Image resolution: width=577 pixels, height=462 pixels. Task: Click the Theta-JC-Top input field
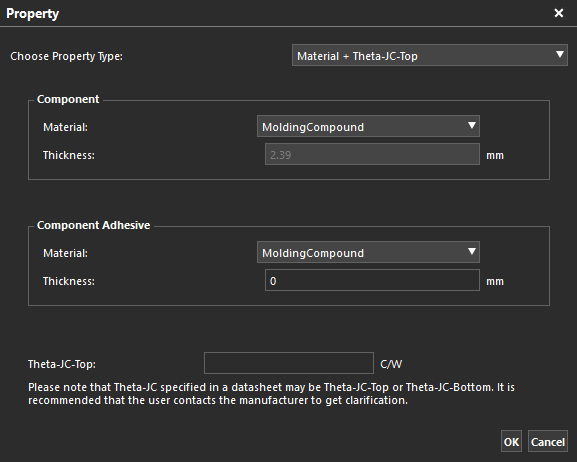coord(289,363)
